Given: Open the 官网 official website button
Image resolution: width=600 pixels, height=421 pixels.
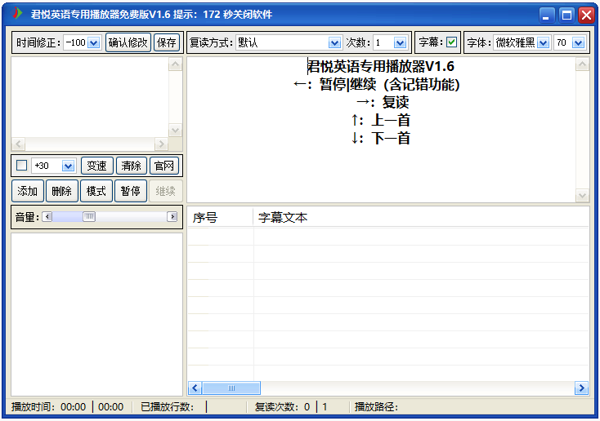Looking at the screenshot, I should pyautogui.click(x=163, y=165).
